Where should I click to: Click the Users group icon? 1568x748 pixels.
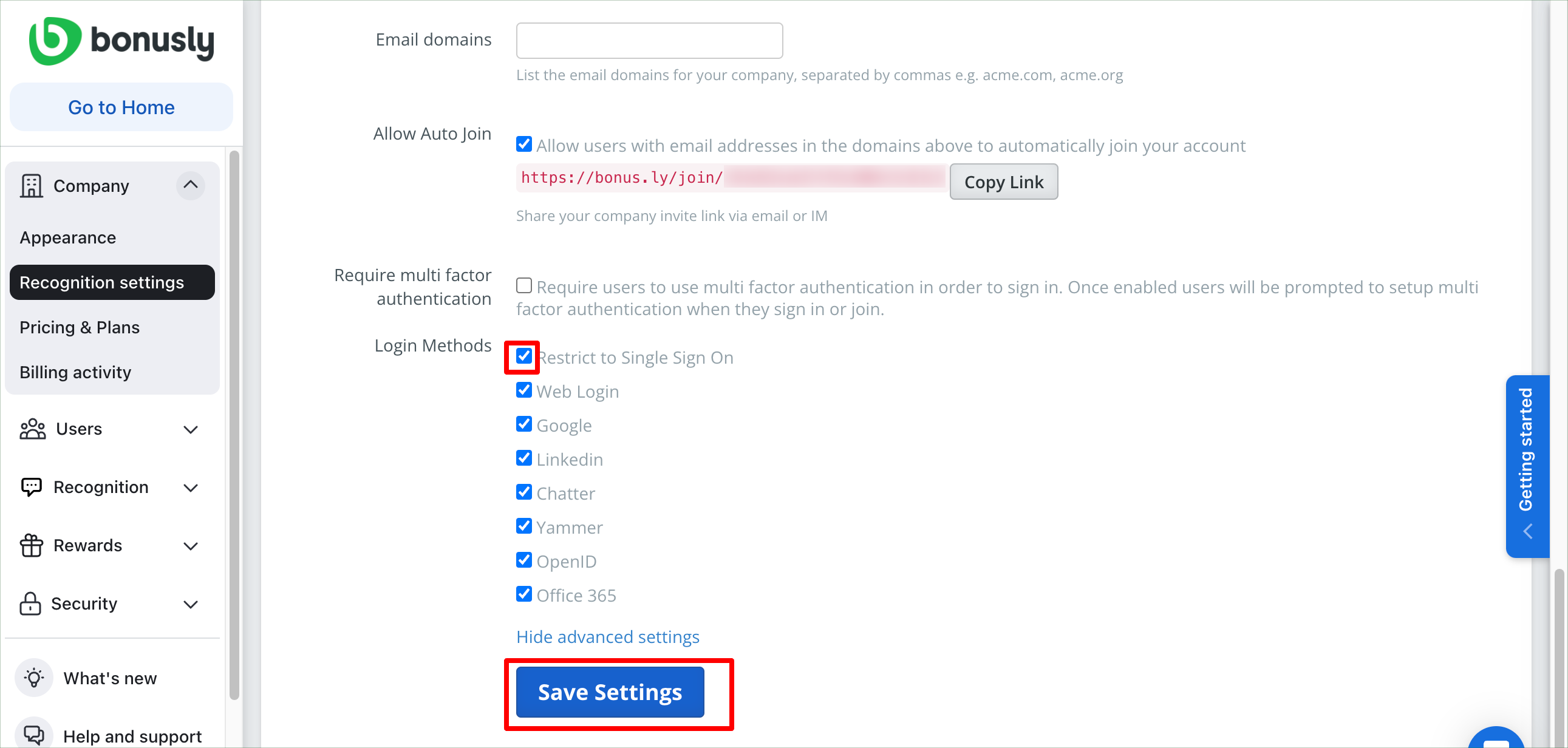(33, 429)
